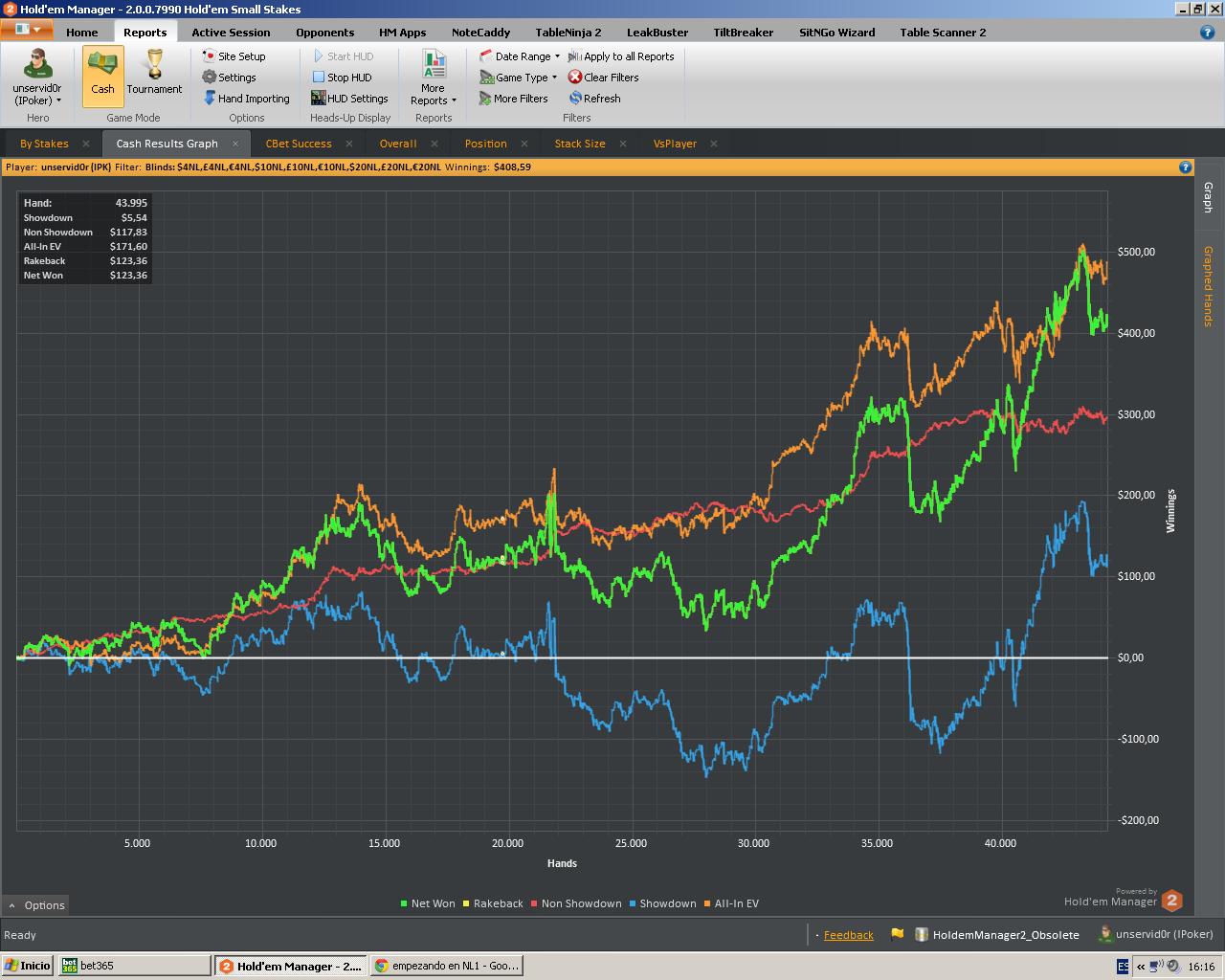1225x980 pixels.
Task: Open HUD Settings
Action: pos(349,99)
